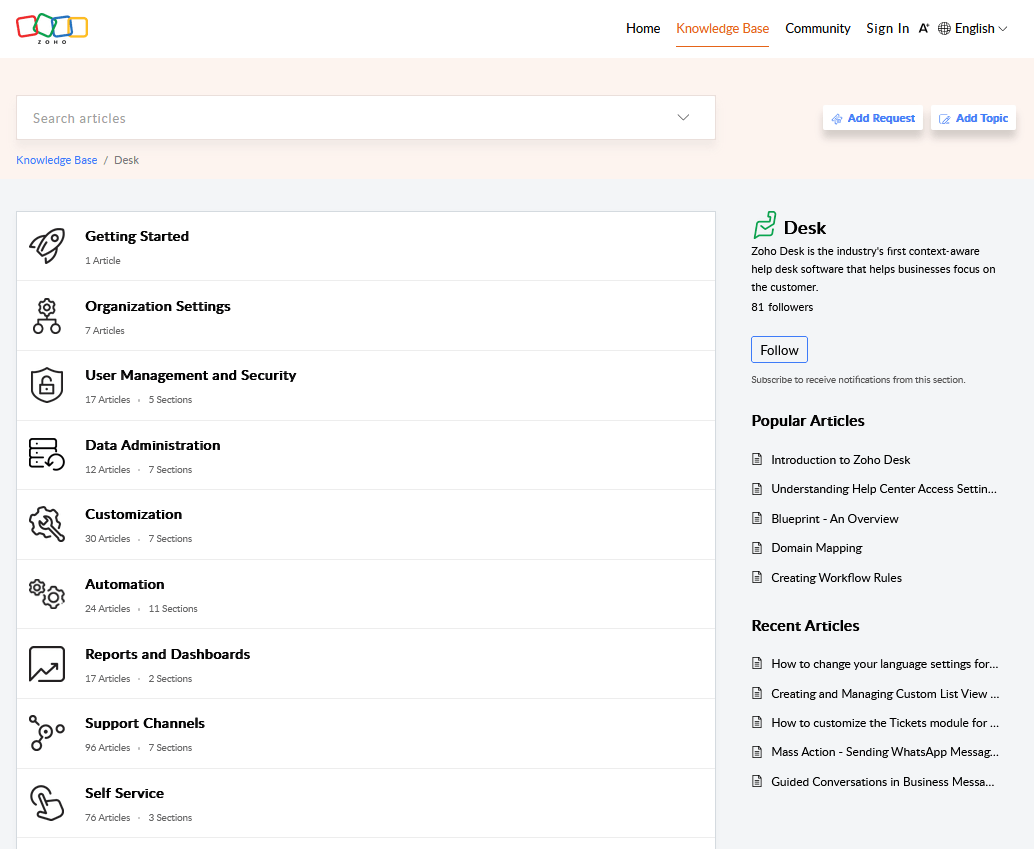Click the Data Administration server icon
The image size is (1034, 849).
pos(47,455)
